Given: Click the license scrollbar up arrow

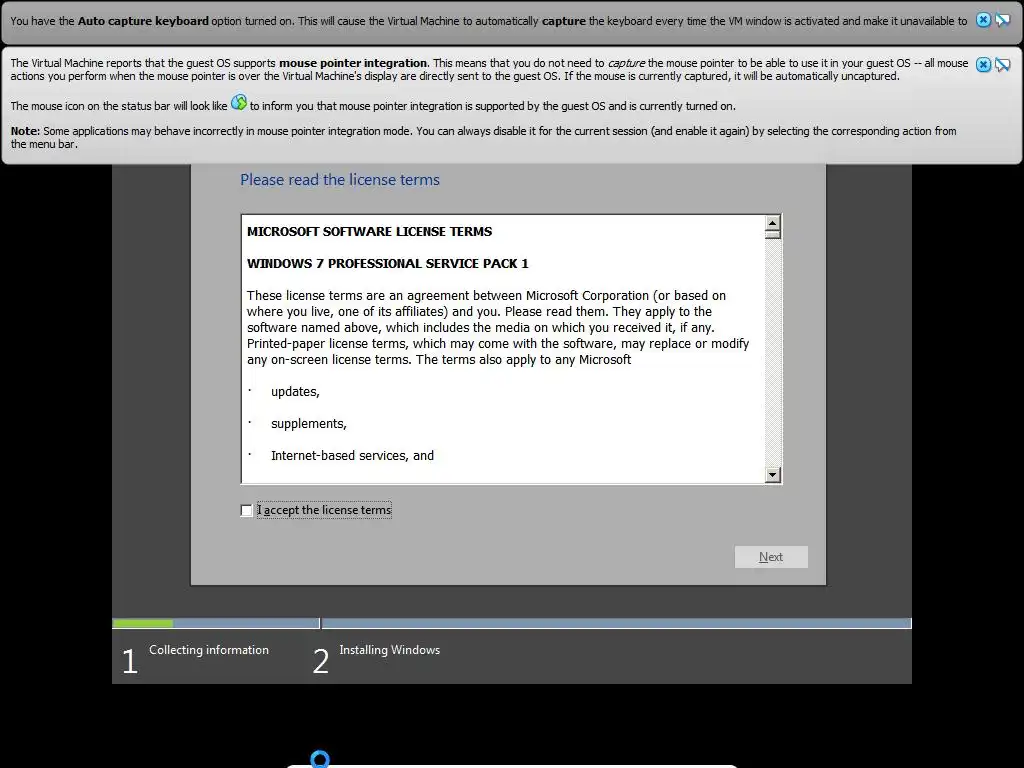Looking at the screenshot, I should 773,223.
